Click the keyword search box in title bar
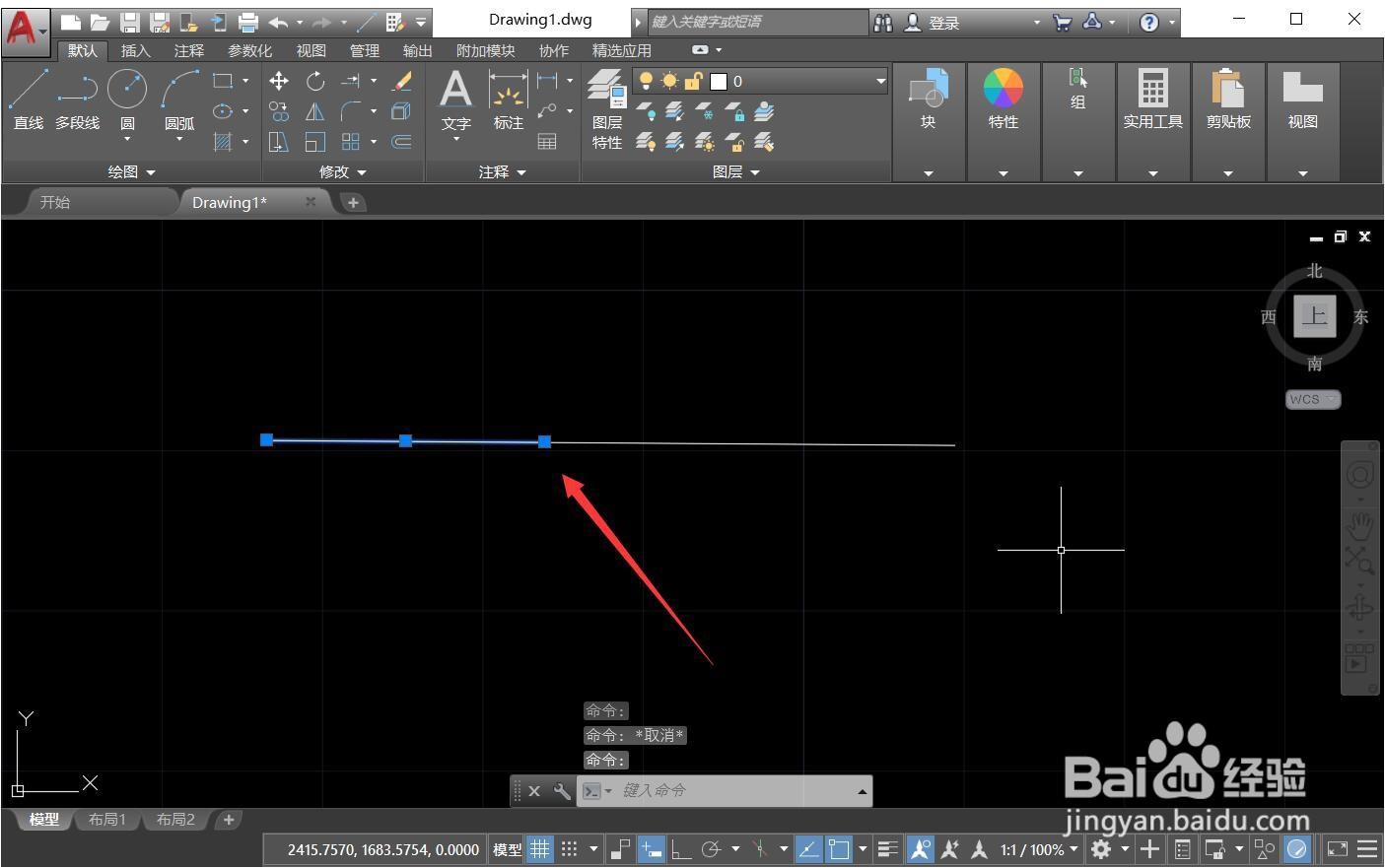This screenshot has width=1385, height=868. tap(757, 22)
